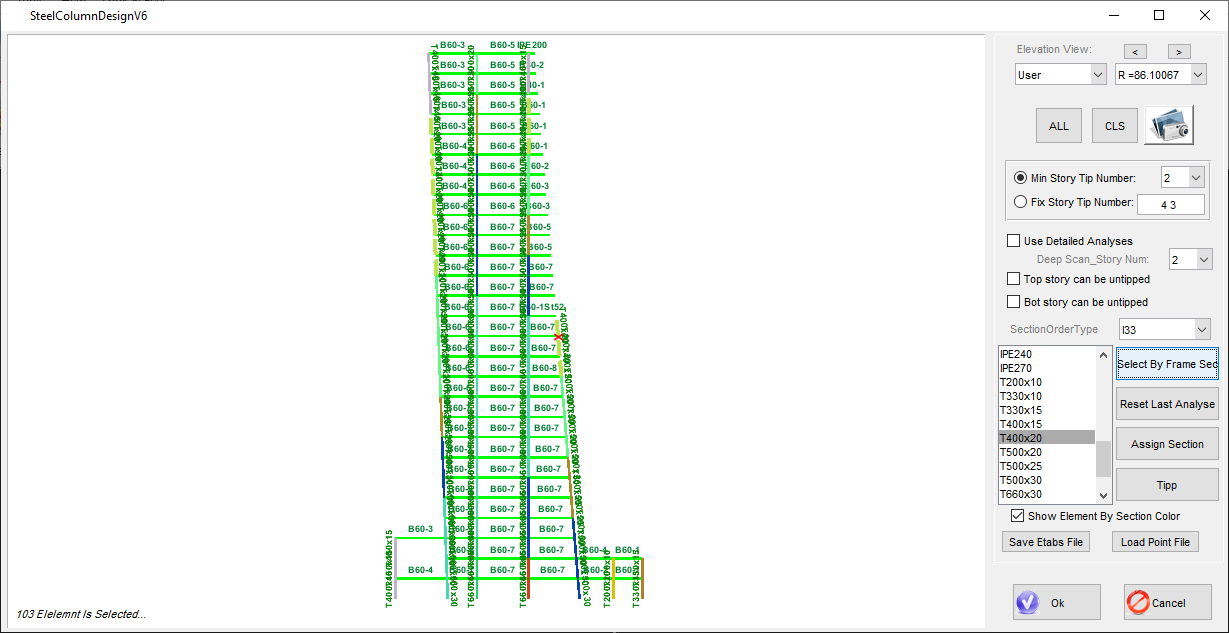
Task: Check Top story can be untipped
Action: (1014, 279)
